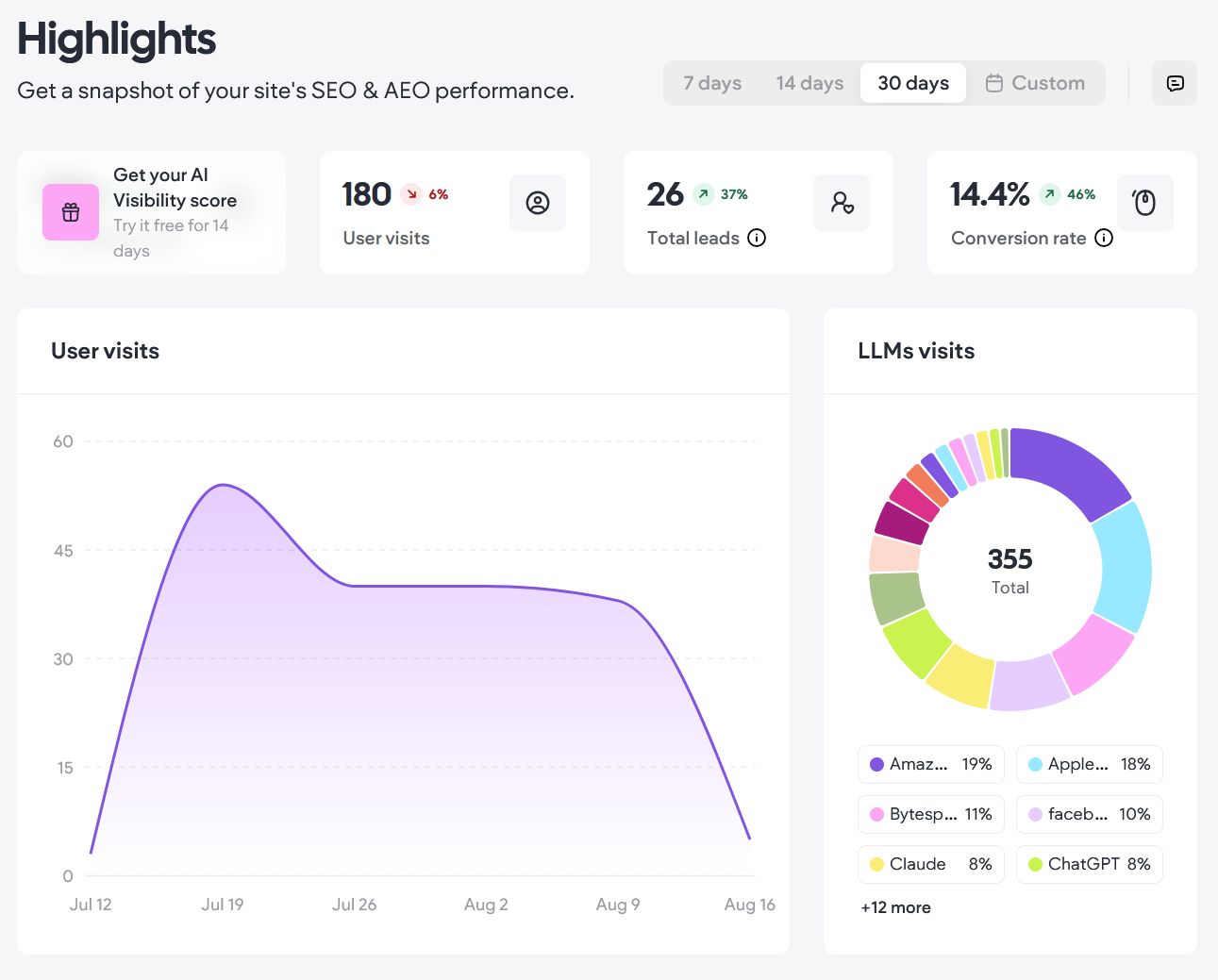
Task: Select the Apple legend item at 18%
Action: 1090,764
